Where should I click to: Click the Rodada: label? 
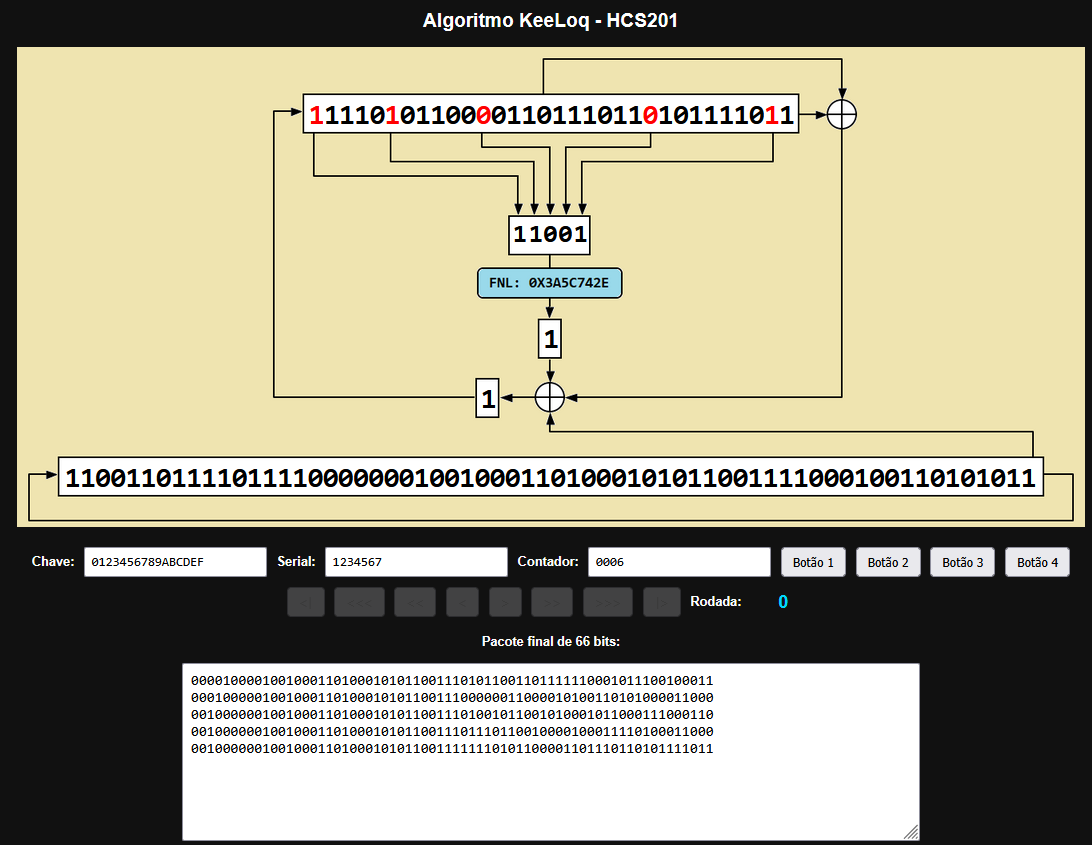coord(715,602)
